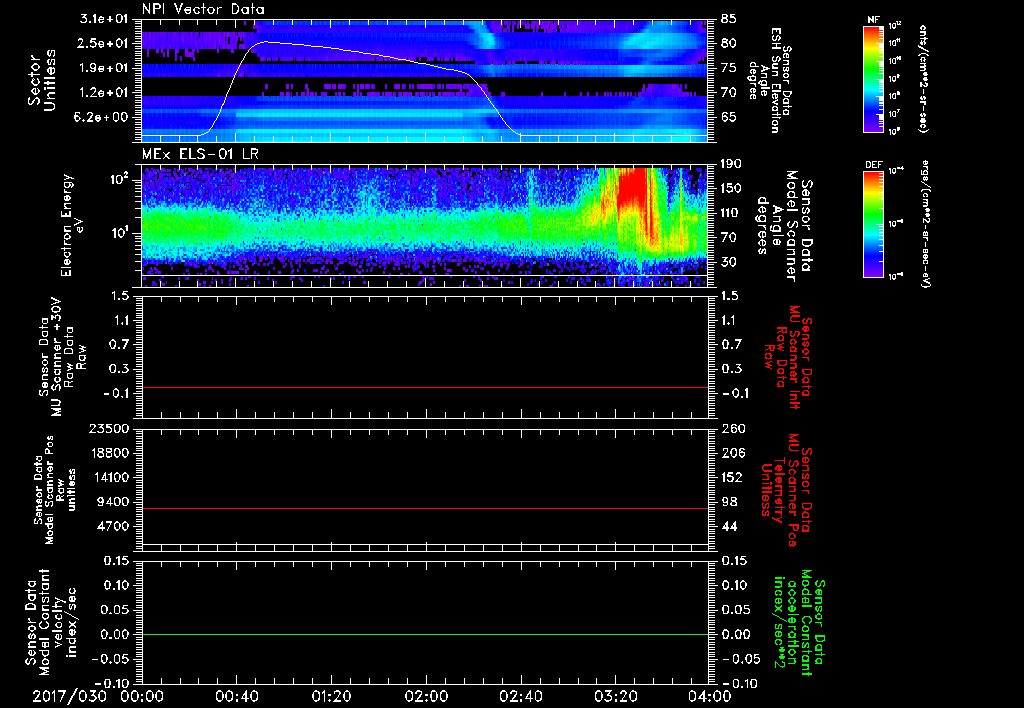Click the Model Scanner Angle degrees label

(784, 225)
